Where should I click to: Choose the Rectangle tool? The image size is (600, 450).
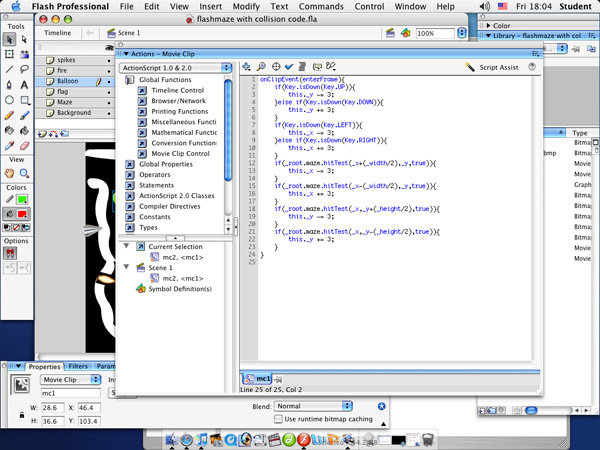24,100
